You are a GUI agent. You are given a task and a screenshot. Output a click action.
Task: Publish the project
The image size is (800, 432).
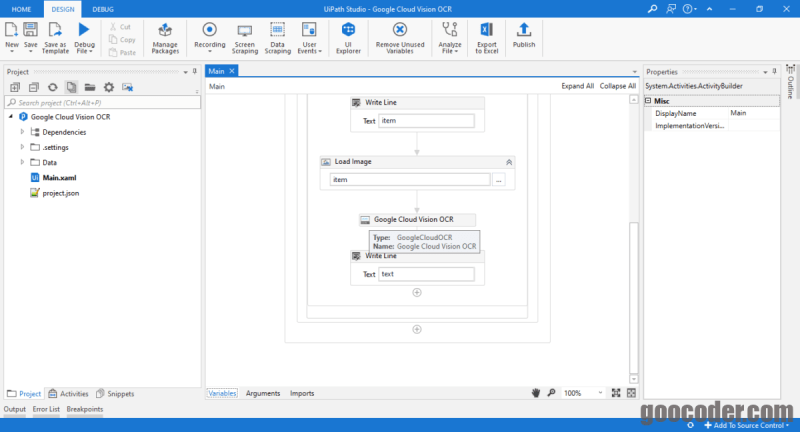[x=524, y=35]
